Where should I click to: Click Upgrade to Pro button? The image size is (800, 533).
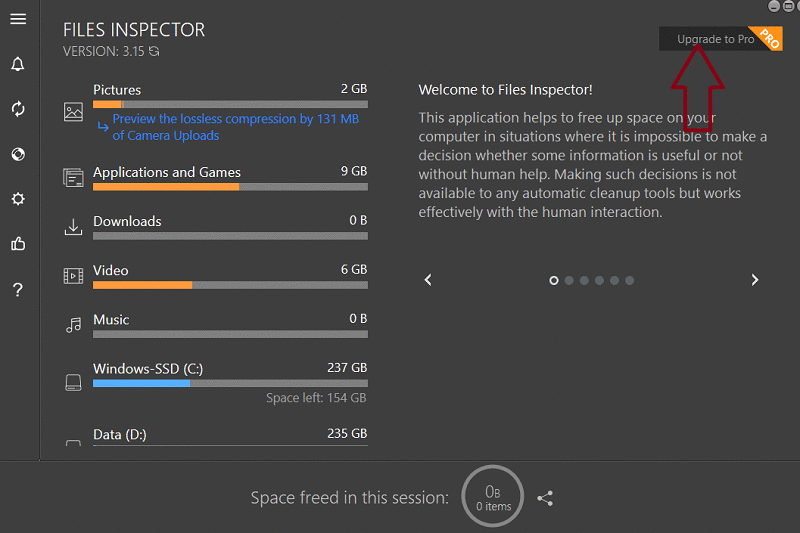(715, 39)
